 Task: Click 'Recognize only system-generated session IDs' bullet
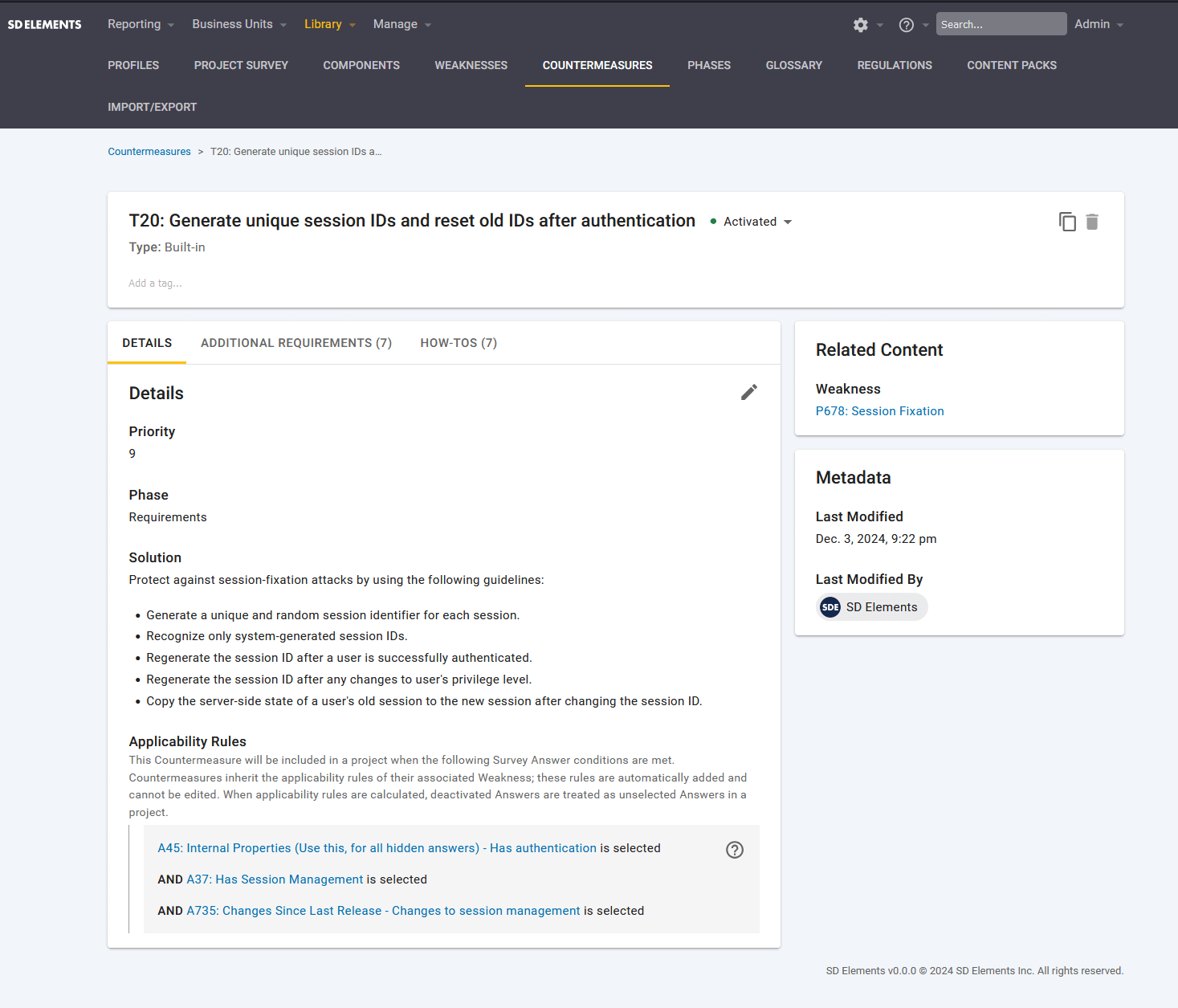[277, 636]
